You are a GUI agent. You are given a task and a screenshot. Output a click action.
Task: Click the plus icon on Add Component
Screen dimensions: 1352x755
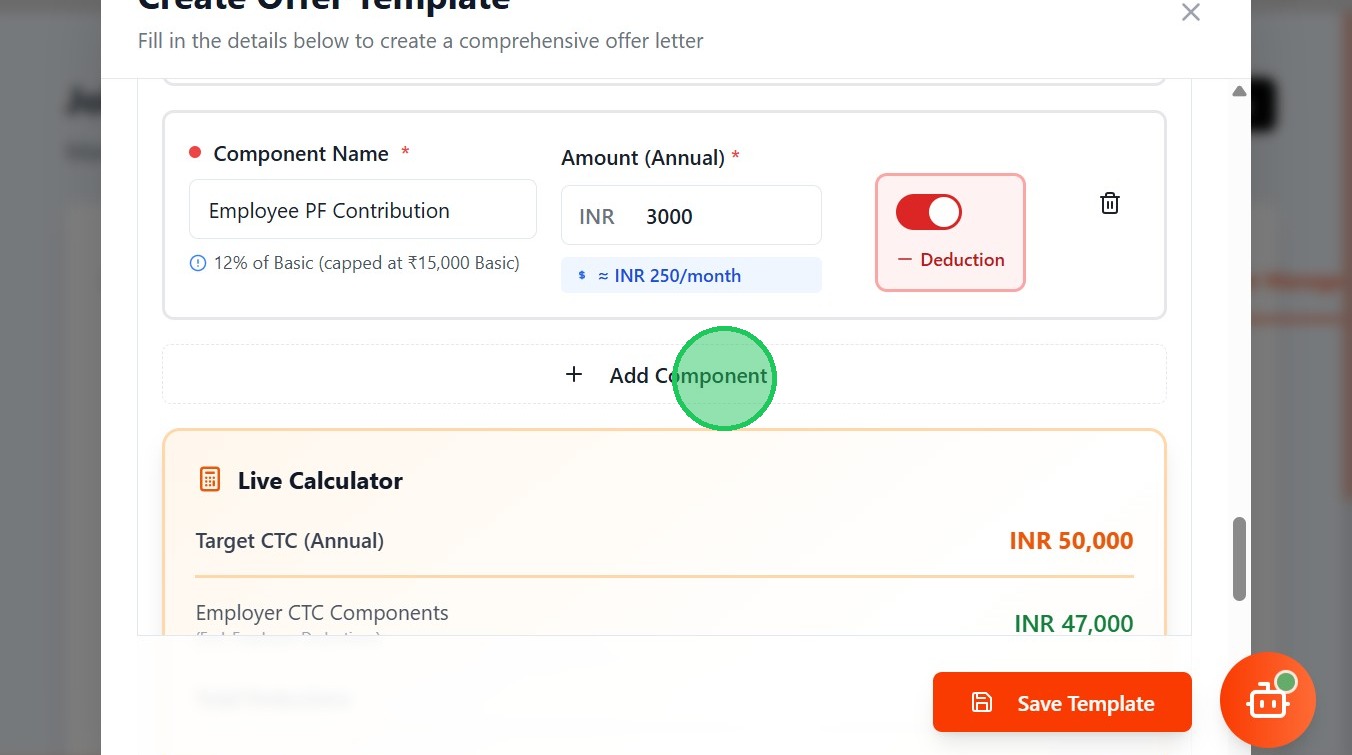tap(574, 375)
